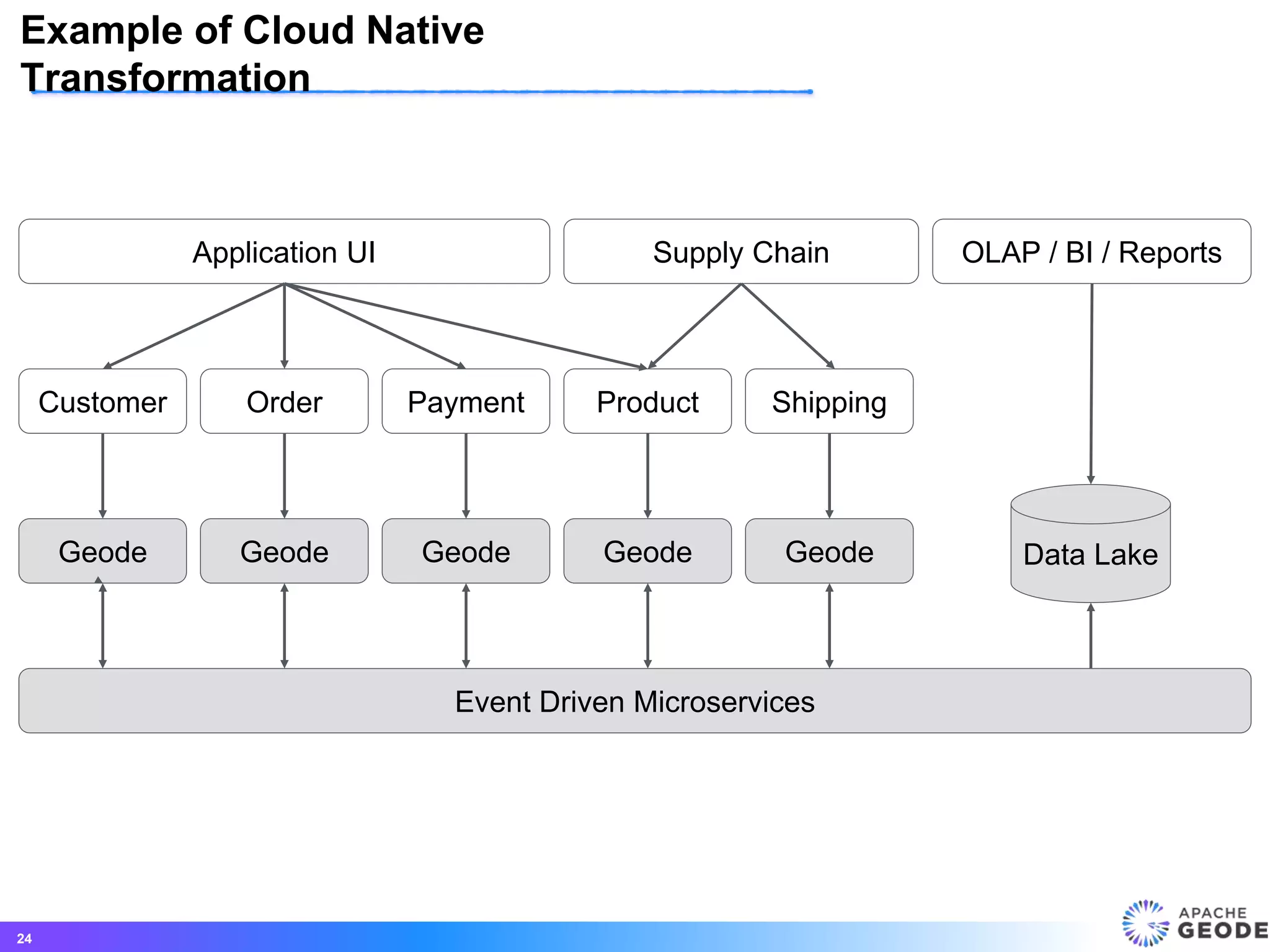Click the Product service box
The width and height of the screenshot is (1270, 952).
pyautogui.click(x=647, y=402)
